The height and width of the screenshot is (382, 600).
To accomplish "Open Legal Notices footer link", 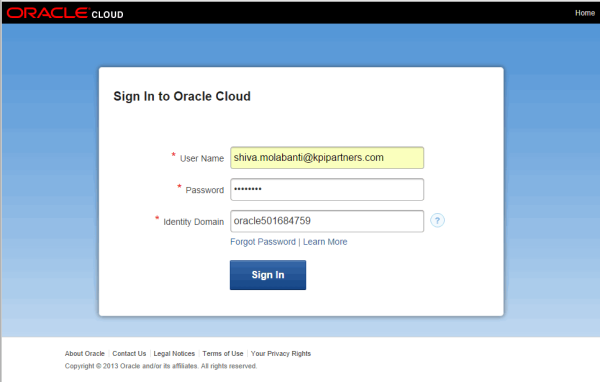I will point(174,354).
